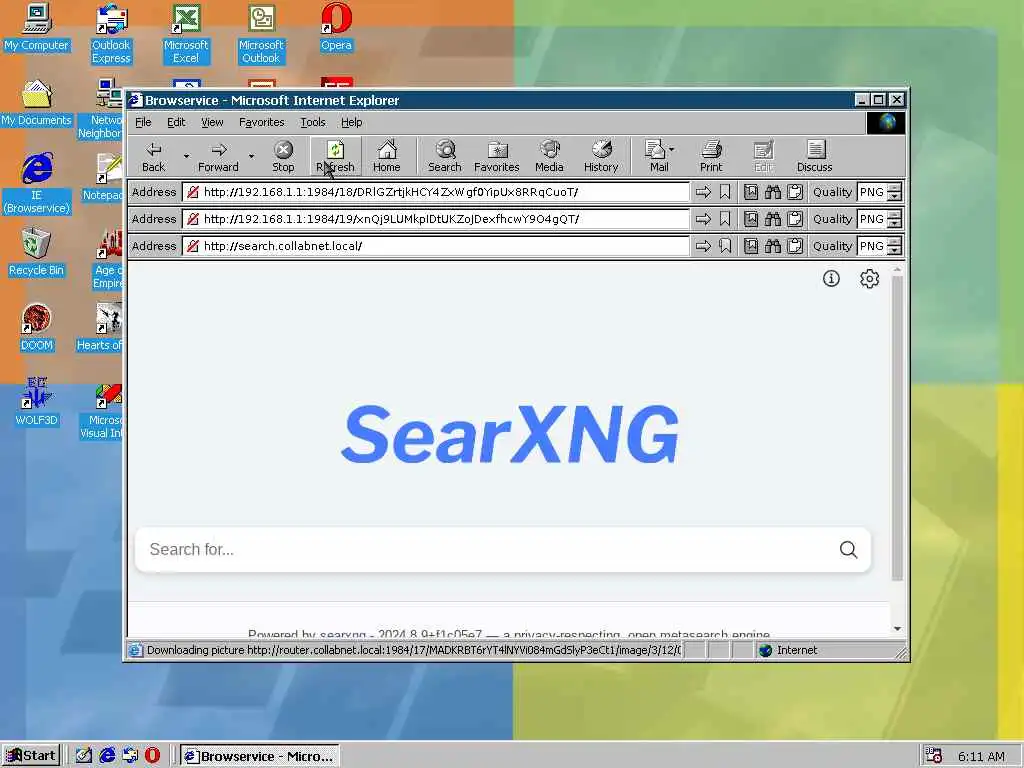Go to the Home page
Viewport: 1024px width, 768px height.
click(x=387, y=157)
